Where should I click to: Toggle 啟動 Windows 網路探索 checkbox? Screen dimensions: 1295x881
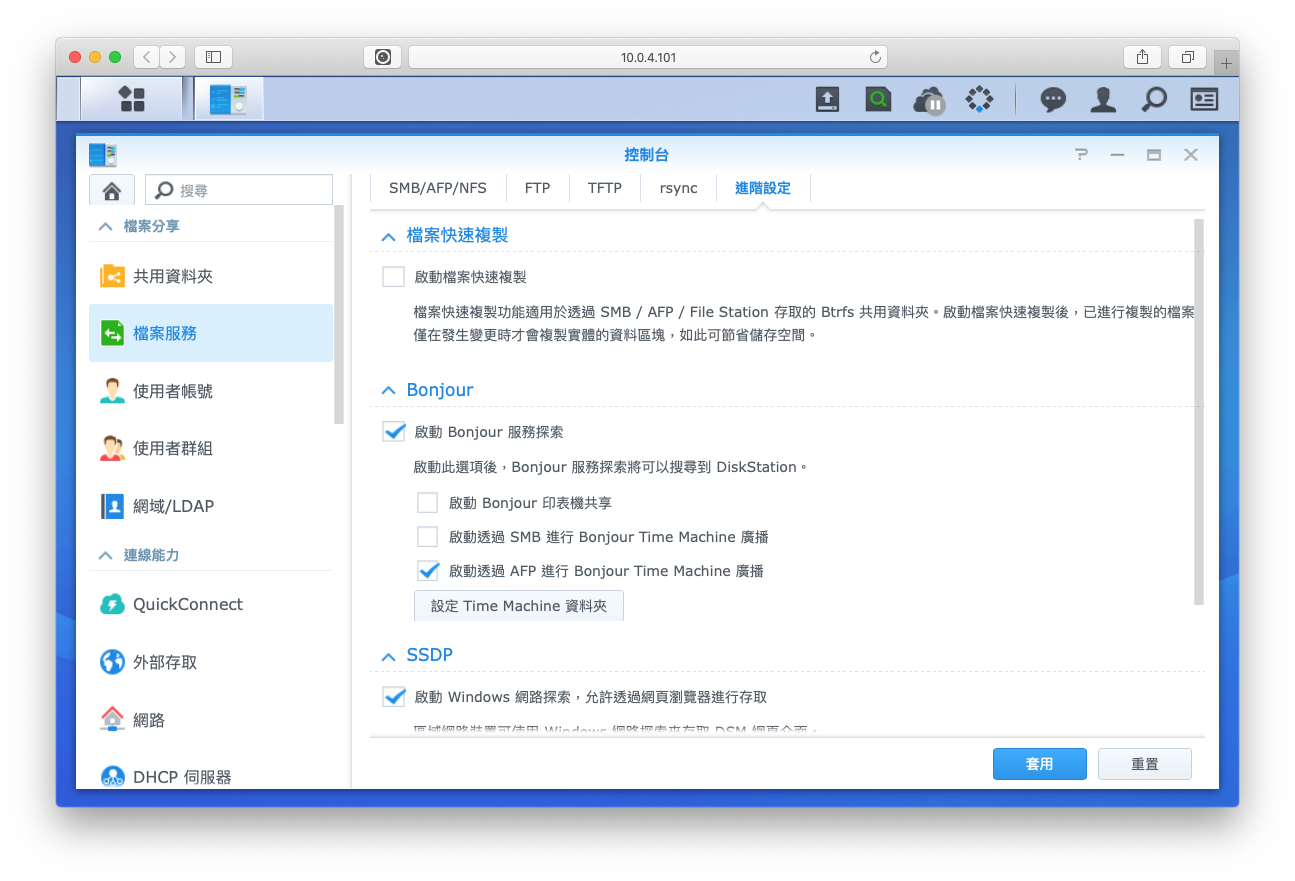[394, 697]
